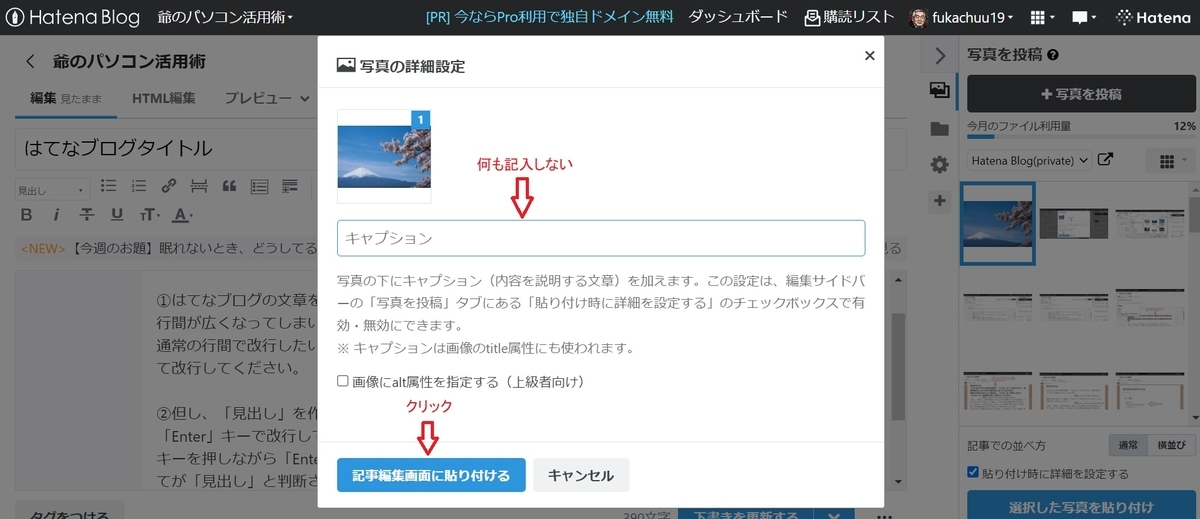Select the photo upload sidebar tab

[x=939, y=90]
